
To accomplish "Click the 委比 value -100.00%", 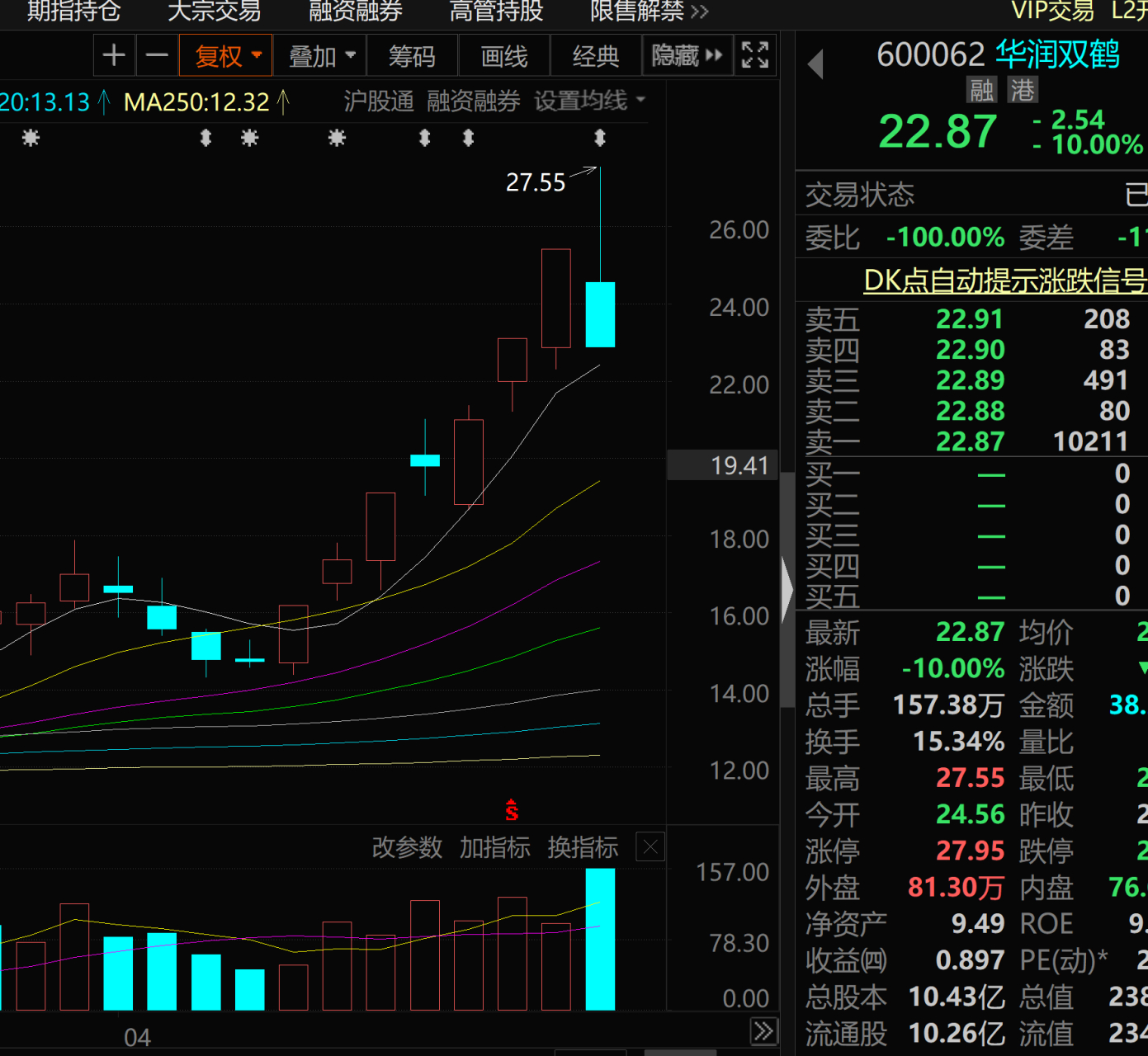I will click(x=945, y=238).
